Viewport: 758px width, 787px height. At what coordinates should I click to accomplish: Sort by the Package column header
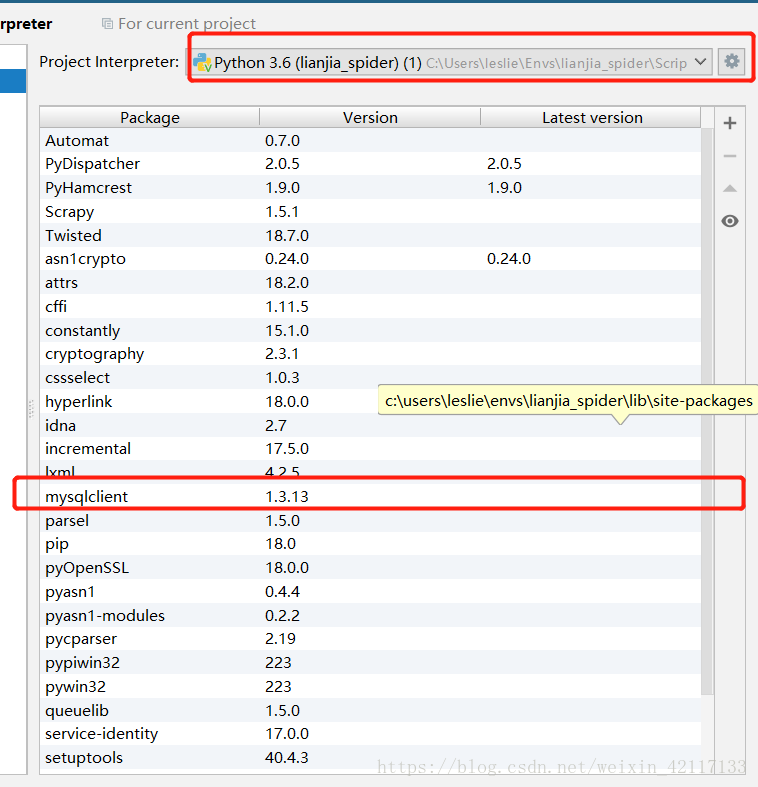pos(150,117)
